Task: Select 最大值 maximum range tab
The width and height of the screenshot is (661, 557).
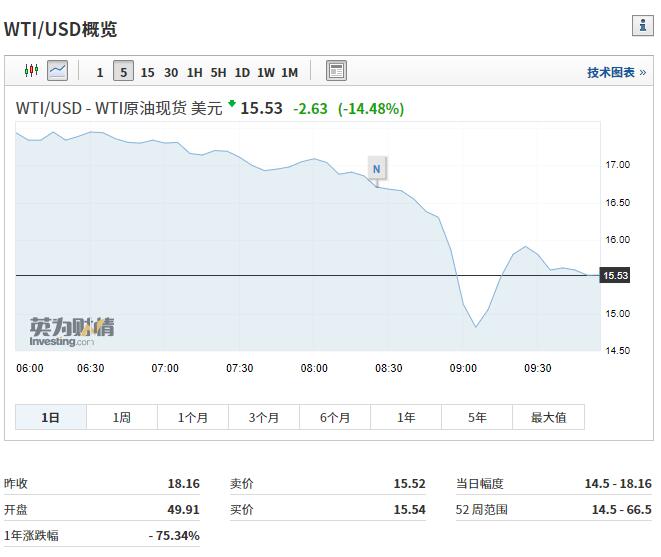Action: [548, 417]
